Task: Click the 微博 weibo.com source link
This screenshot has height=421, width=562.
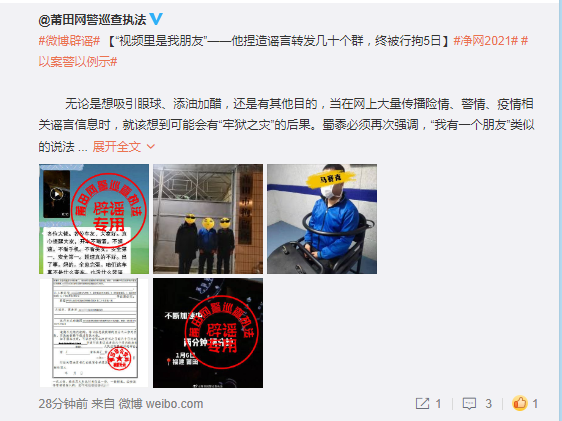Action: point(161,404)
